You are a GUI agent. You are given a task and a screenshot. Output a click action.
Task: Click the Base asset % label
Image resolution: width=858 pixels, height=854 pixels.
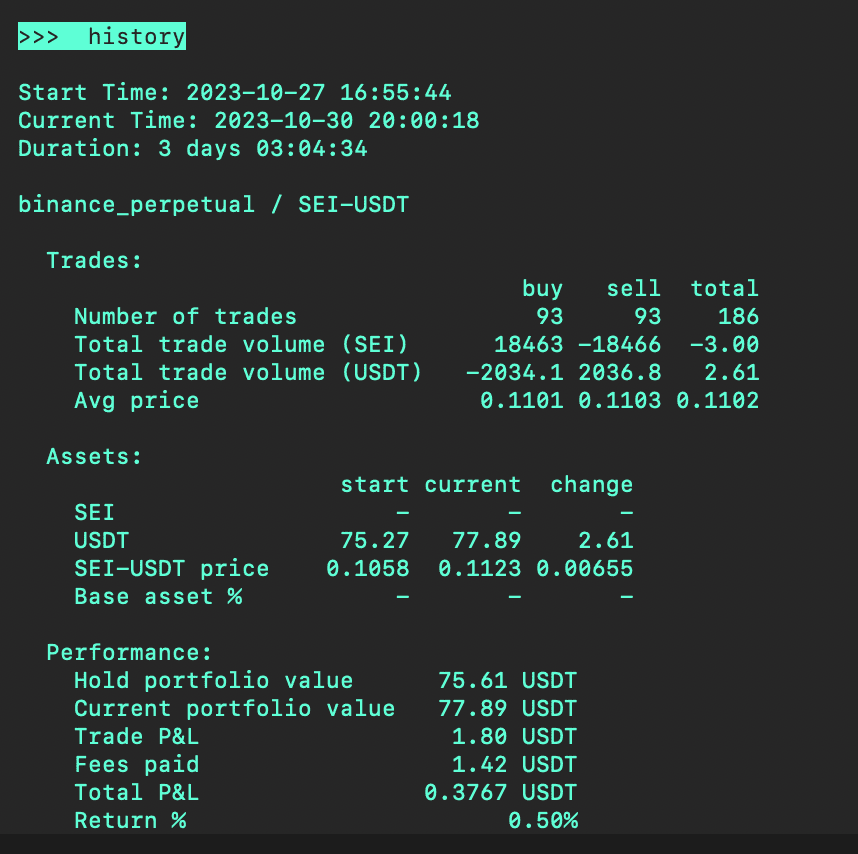[157, 597]
